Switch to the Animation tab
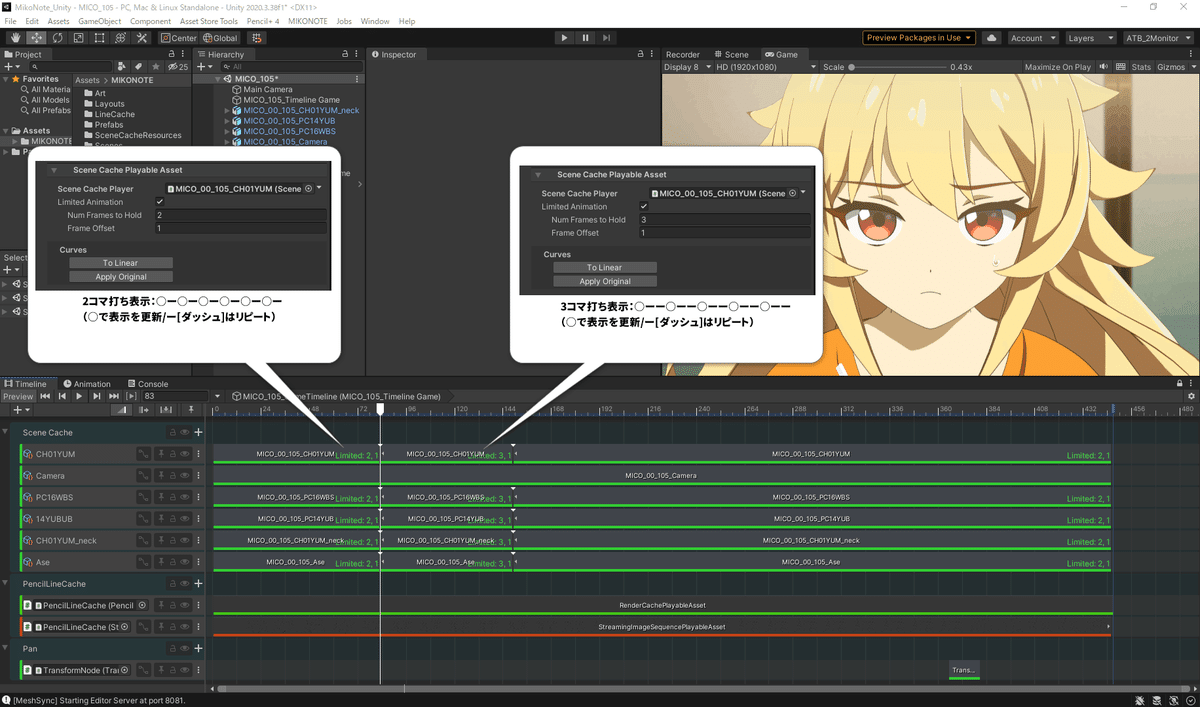 [x=87, y=384]
